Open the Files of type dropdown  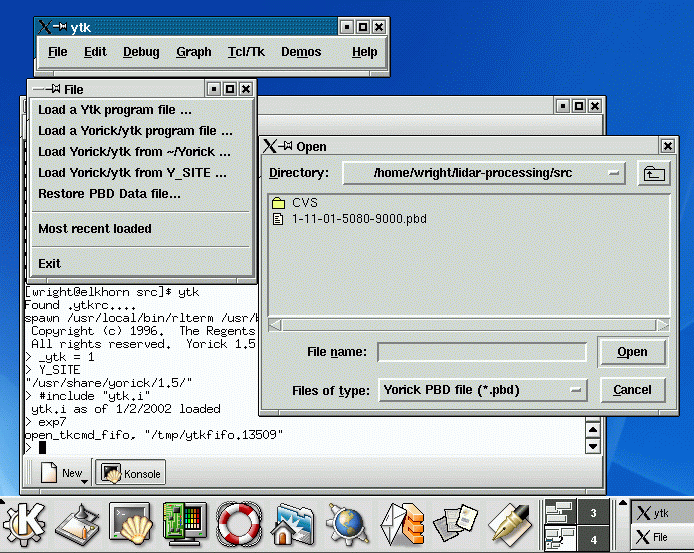(575, 390)
